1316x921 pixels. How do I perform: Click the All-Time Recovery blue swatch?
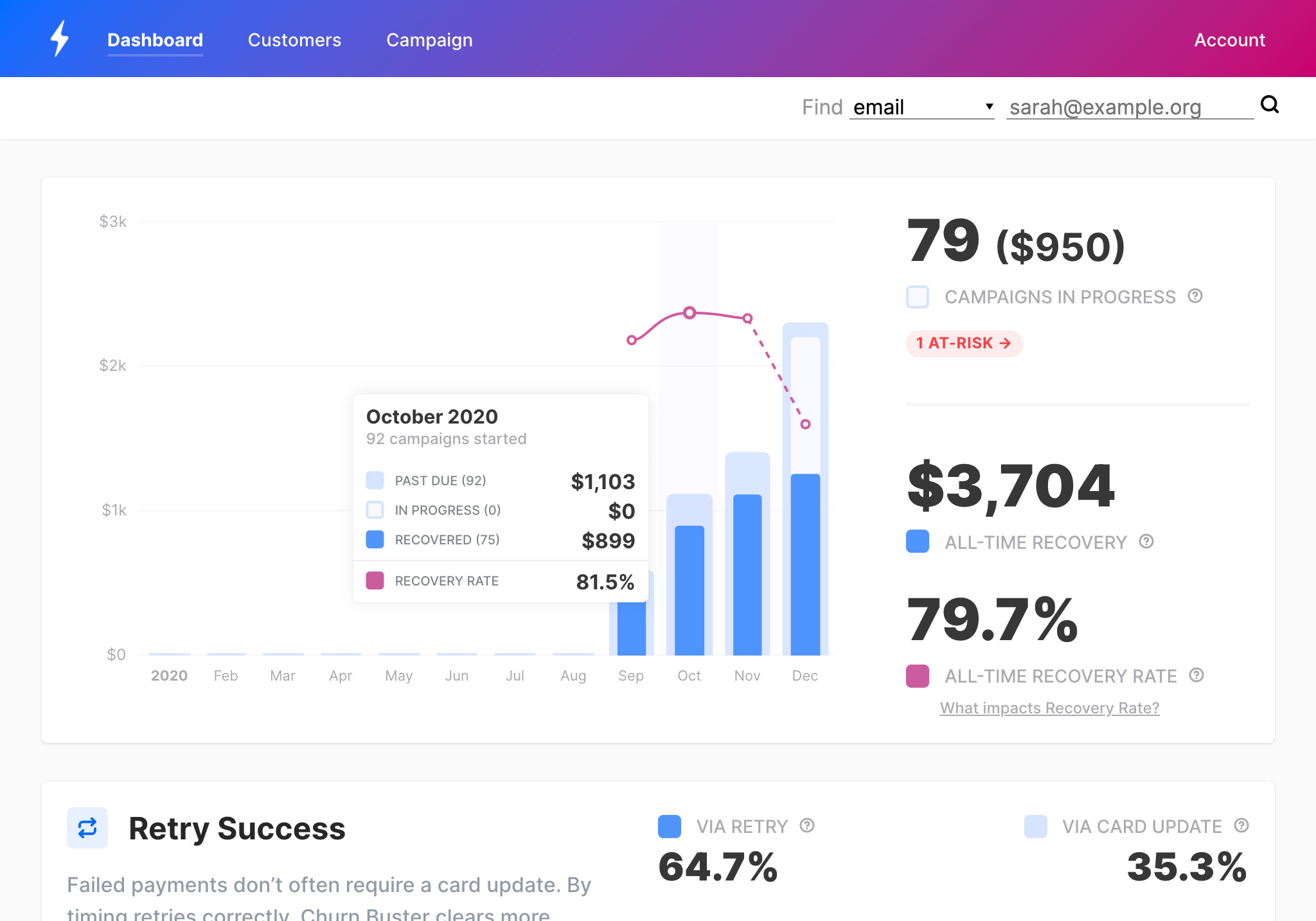coord(918,541)
